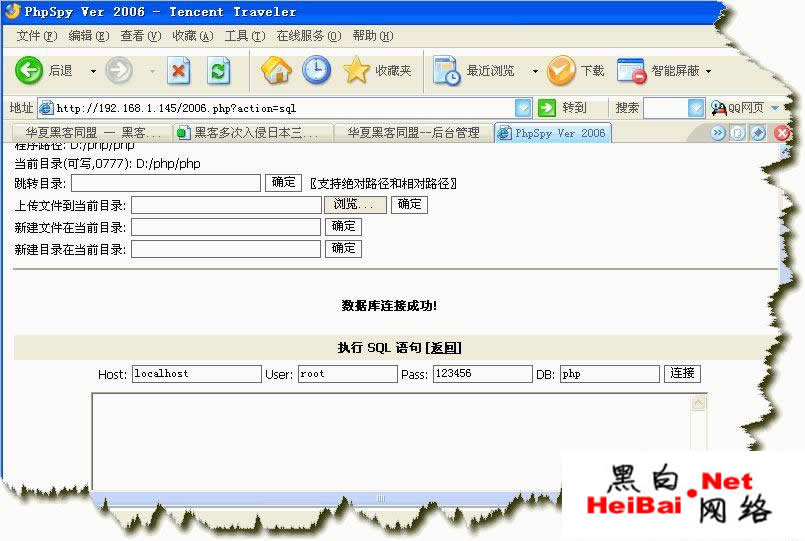Click the pin icon in tab bar

click(758, 133)
